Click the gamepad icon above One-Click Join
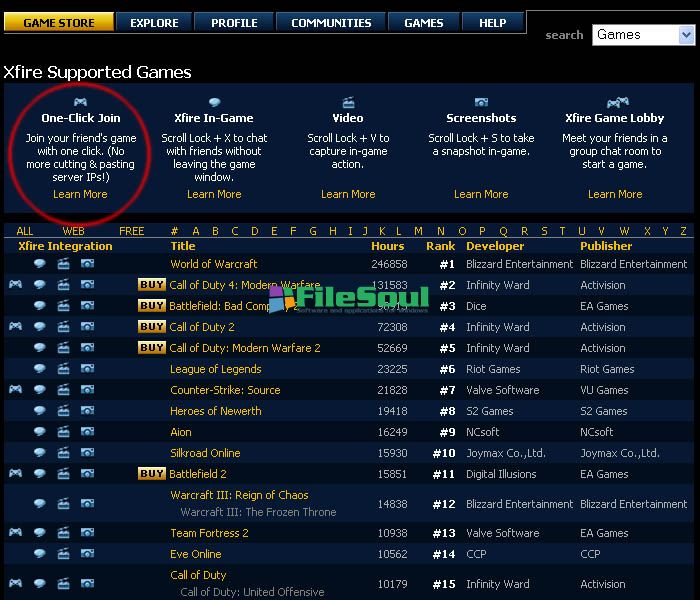The width and height of the screenshot is (700, 600). point(80,102)
